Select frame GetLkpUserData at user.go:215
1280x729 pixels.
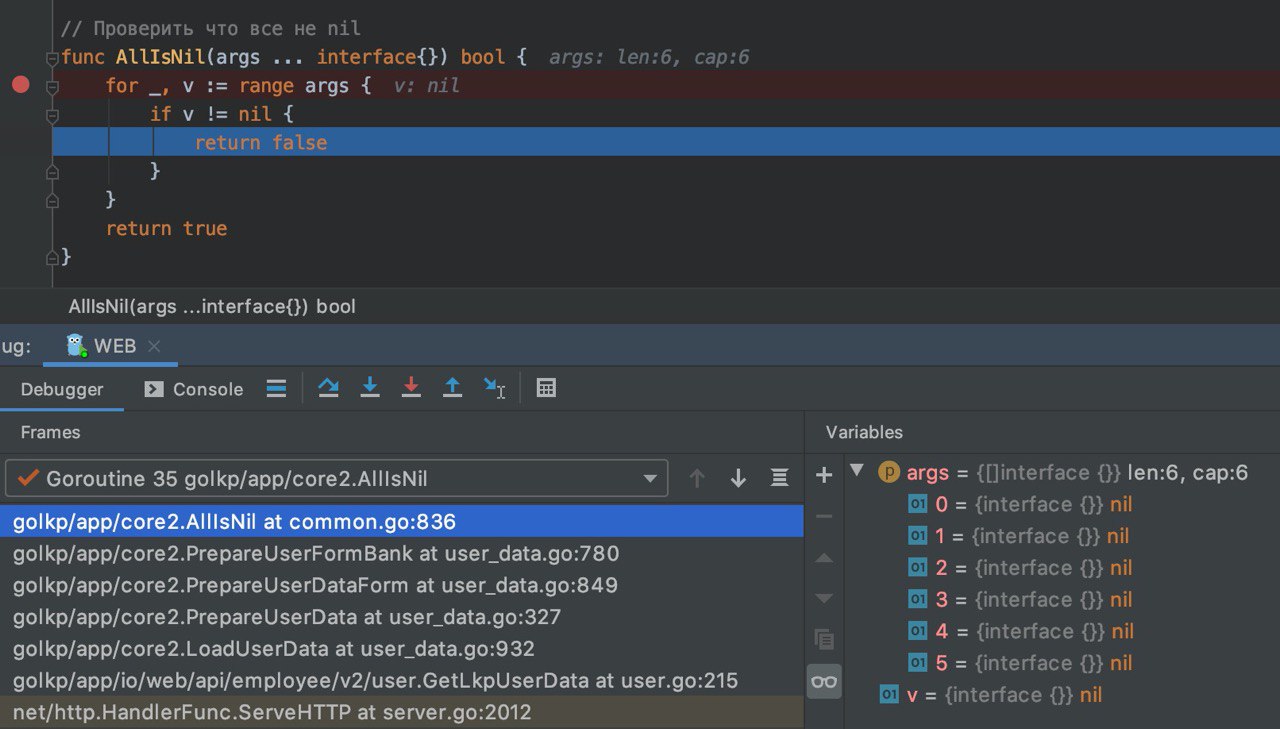coord(402,681)
